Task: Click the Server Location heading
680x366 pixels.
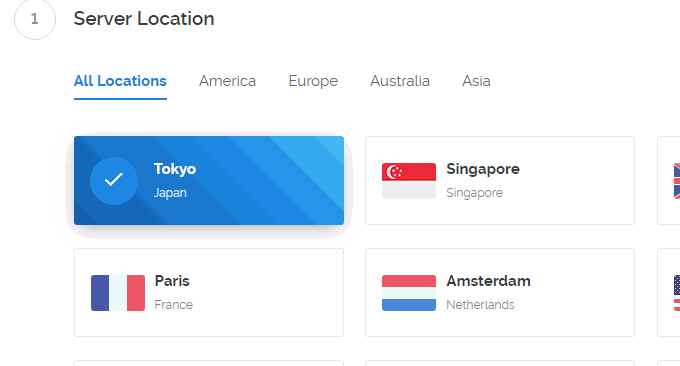Action: tap(144, 19)
